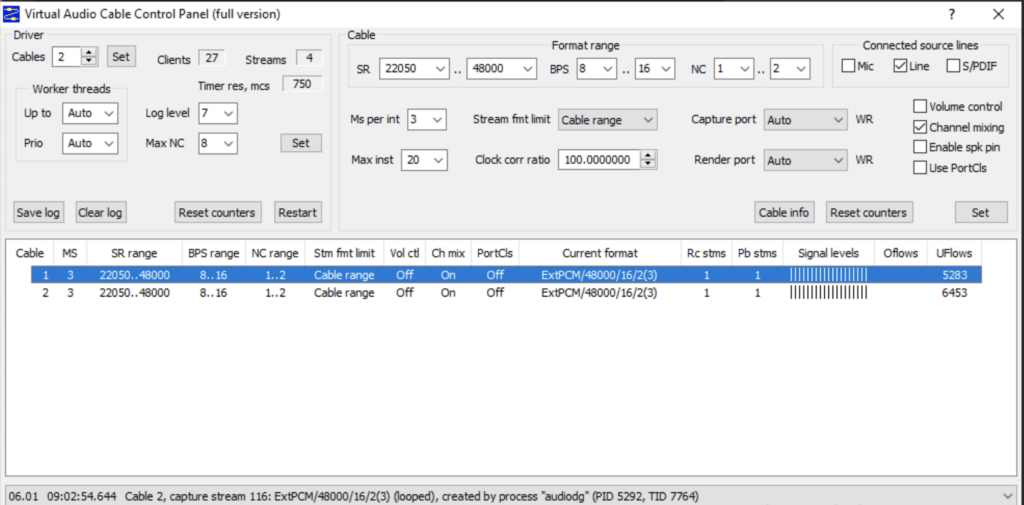The image size is (1024, 505).
Task: Check the Use PortCls option
Action: pyautogui.click(x=920, y=168)
